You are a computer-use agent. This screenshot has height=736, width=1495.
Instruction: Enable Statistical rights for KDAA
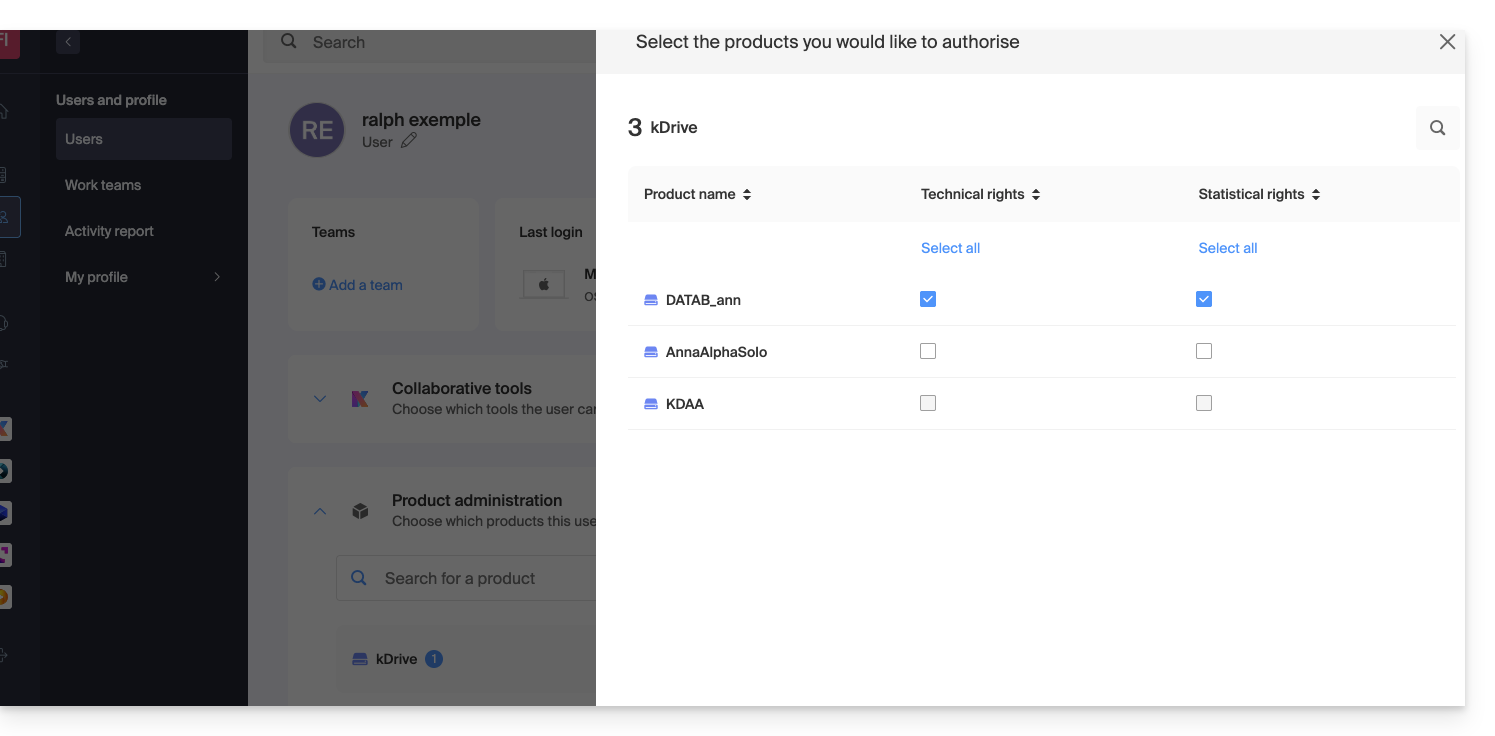[1204, 403]
